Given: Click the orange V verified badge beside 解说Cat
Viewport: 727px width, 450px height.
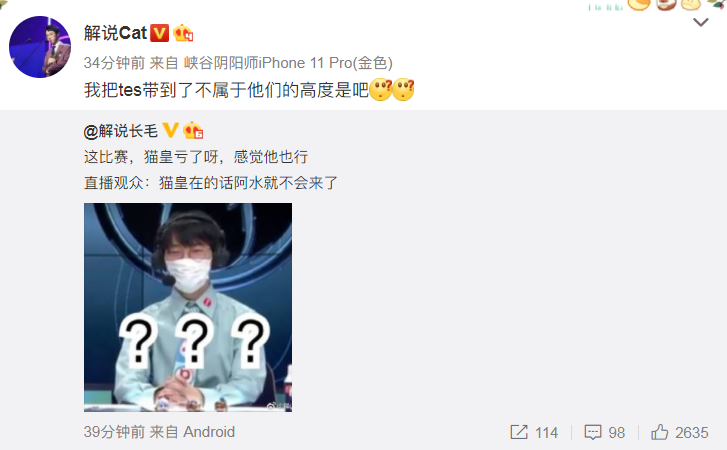Looking at the screenshot, I should click(x=160, y=33).
